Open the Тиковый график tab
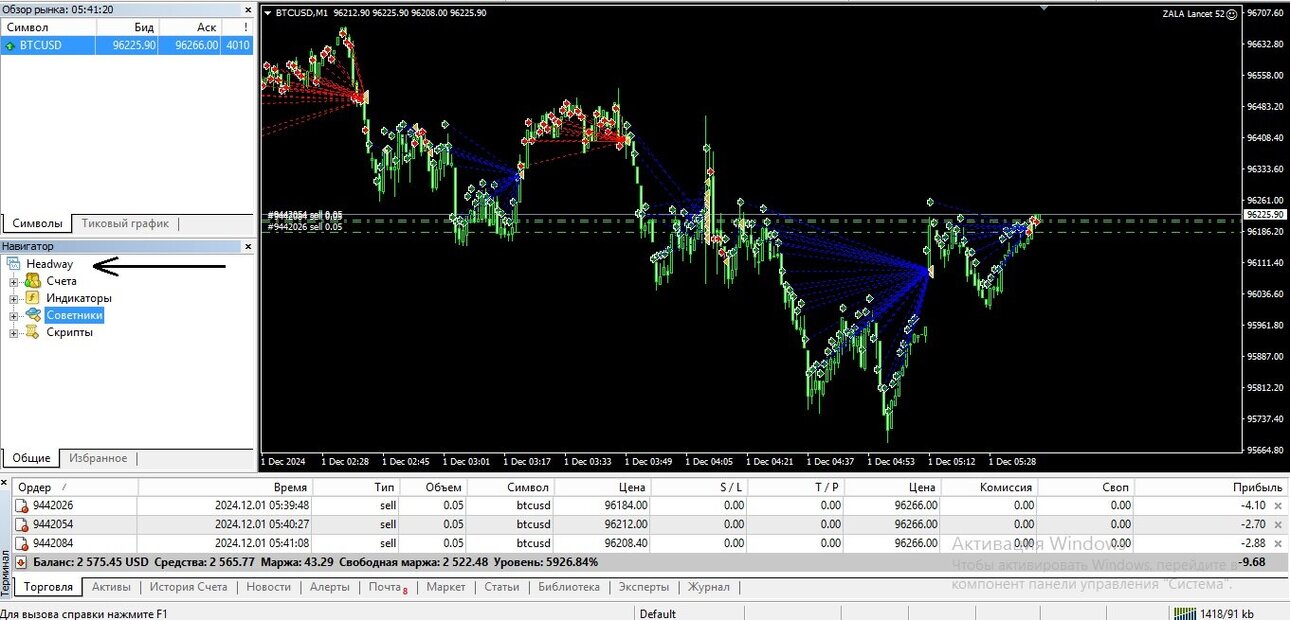 tap(125, 223)
